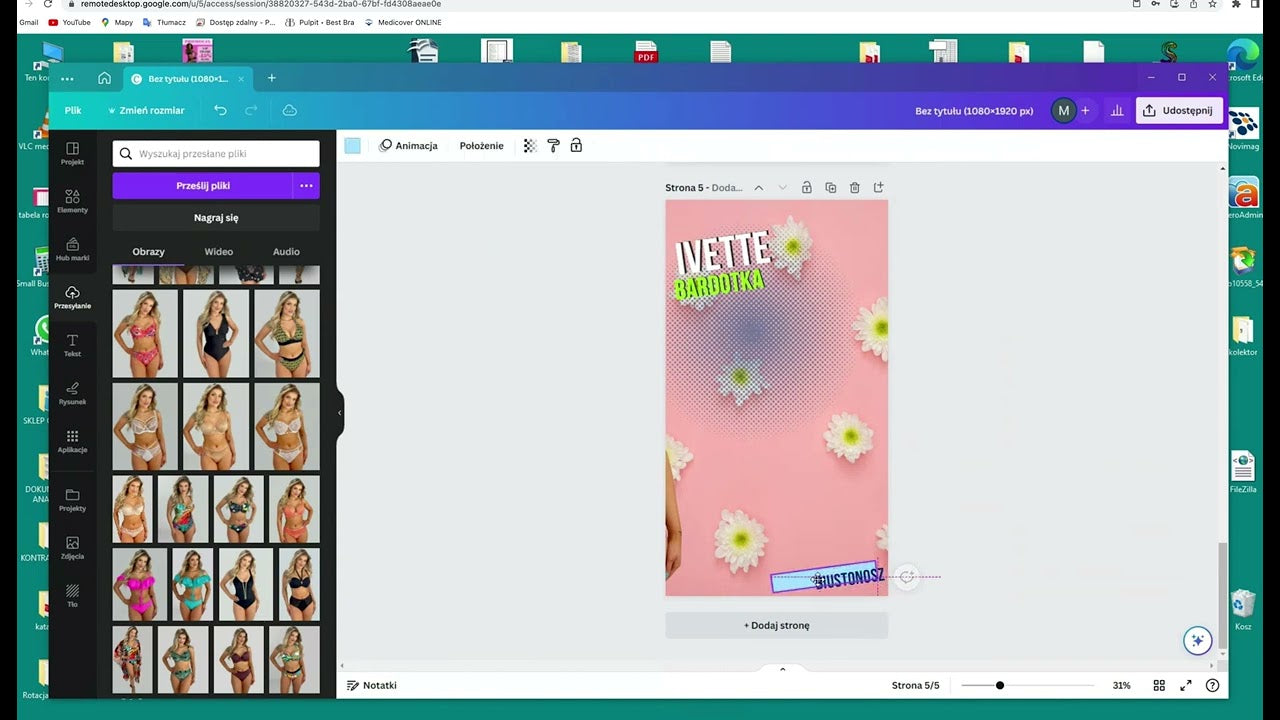Add collaborator with the plus button
Screen dimensions: 1280x720
click(x=1085, y=111)
